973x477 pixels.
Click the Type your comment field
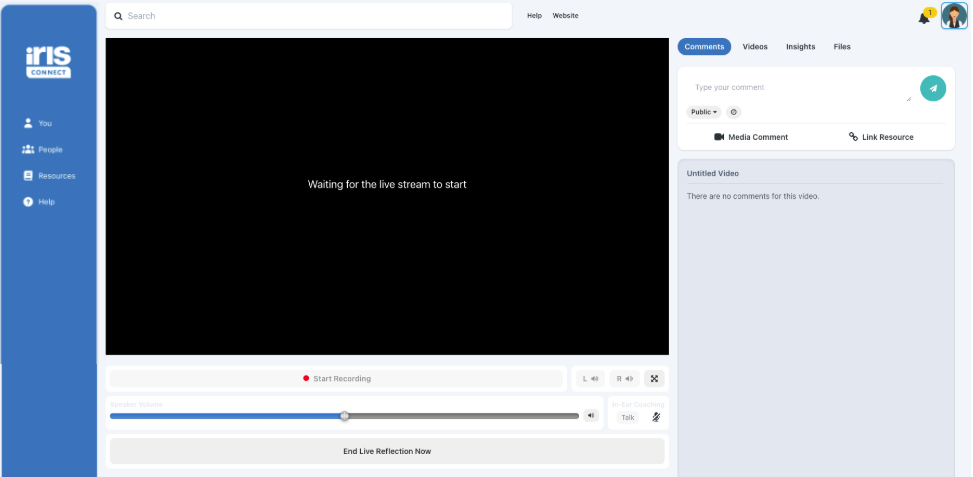pos(798,91)
